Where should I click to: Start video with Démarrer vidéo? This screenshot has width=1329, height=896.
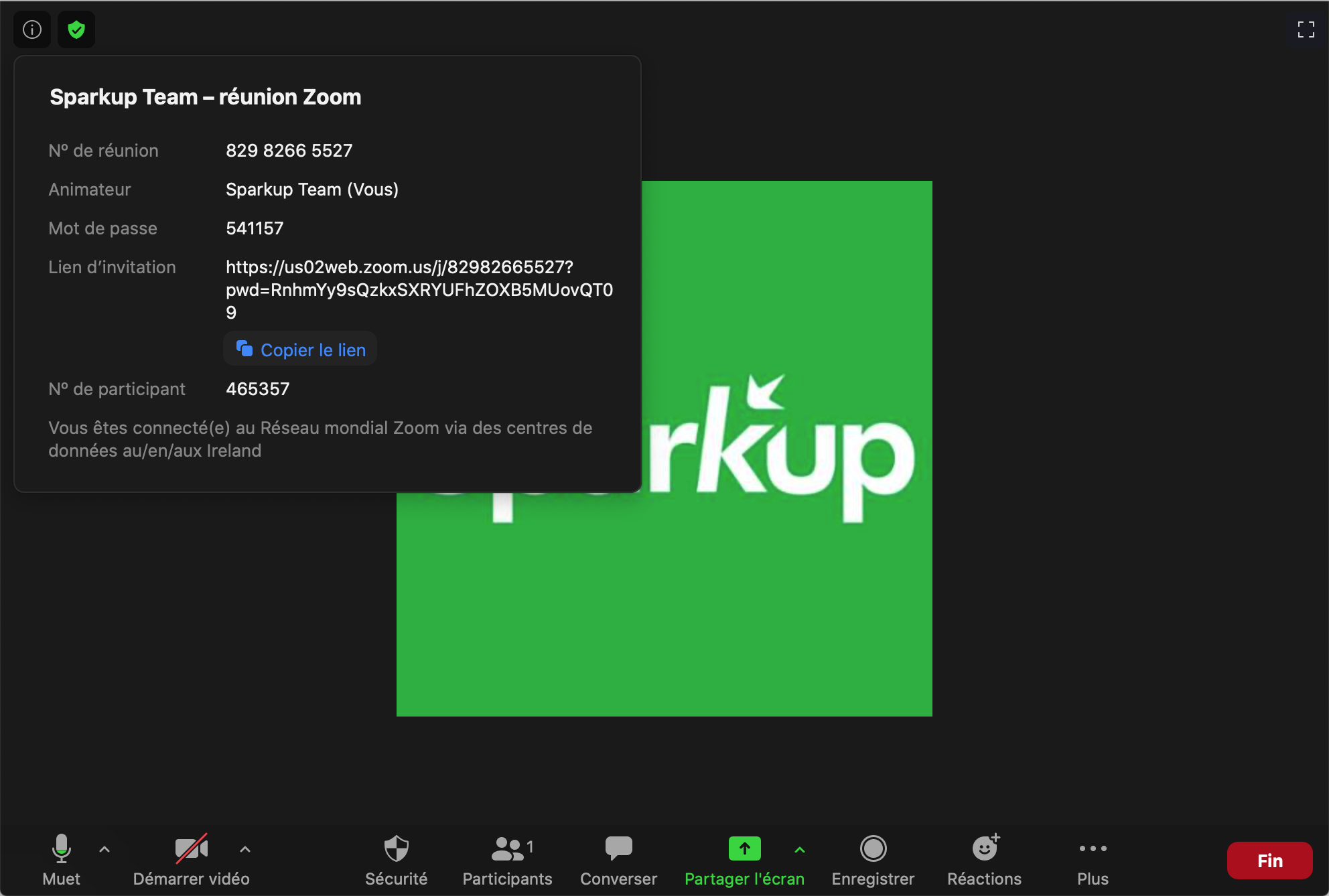pos(192,861)
